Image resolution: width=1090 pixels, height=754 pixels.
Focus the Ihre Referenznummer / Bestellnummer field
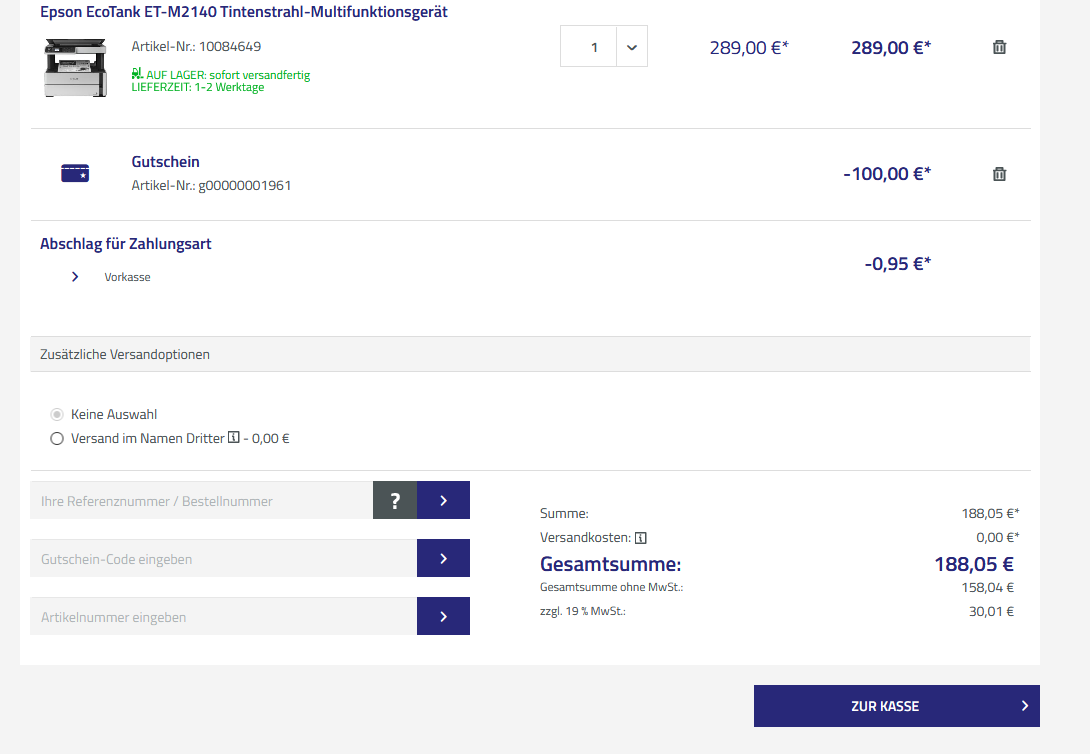pyautogui.click(x=201, y=500)
